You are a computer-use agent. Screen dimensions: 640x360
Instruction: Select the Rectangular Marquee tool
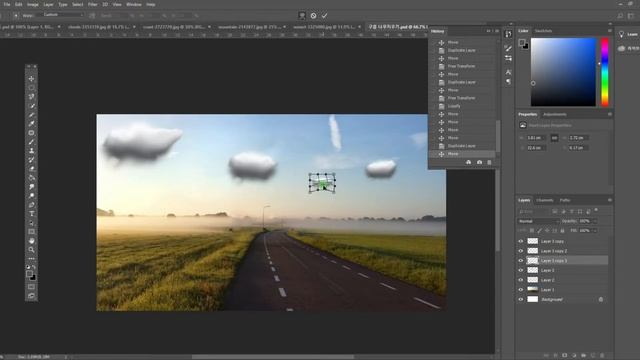(x=31, y=87)
